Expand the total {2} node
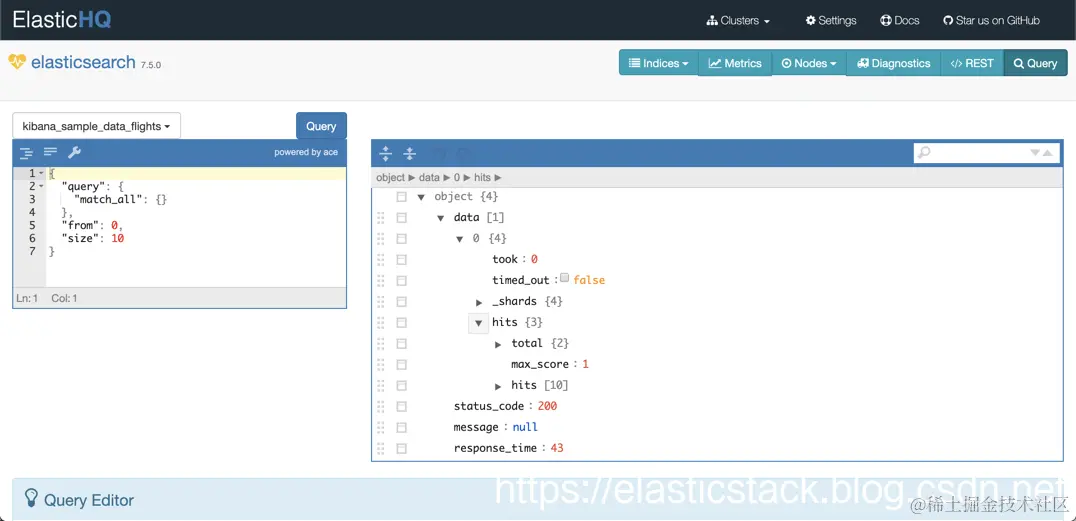The image size is (1076, 521). click(x=498, y=344)
